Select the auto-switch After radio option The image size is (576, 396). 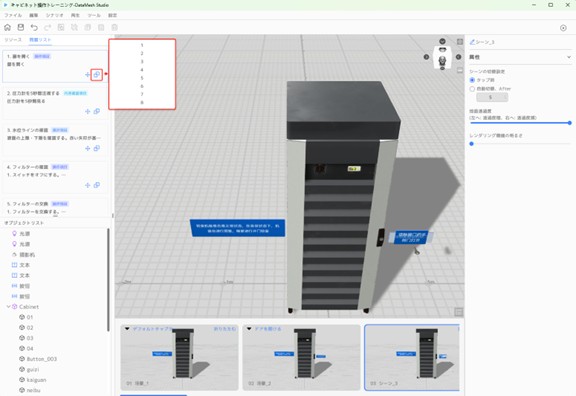(472, 89)
